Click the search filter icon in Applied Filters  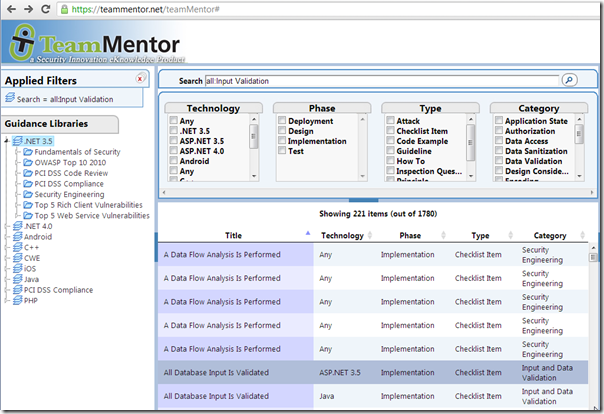click(10, 98)
